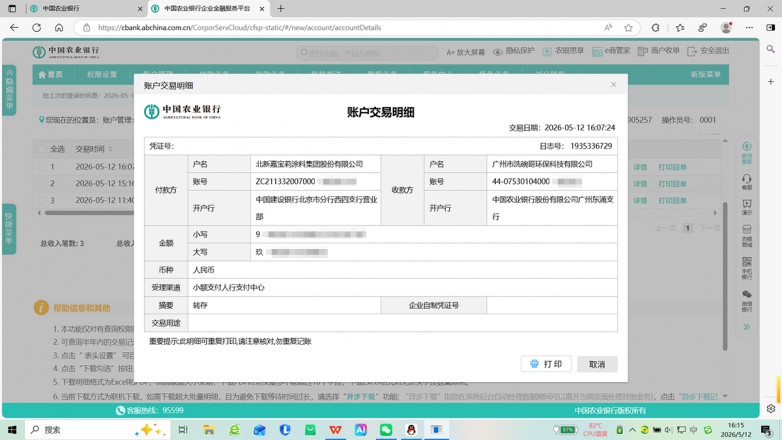Toggle 隐私保护 privacy protection eye
Viewport: 782px width, 440px height.
[514, 51]
